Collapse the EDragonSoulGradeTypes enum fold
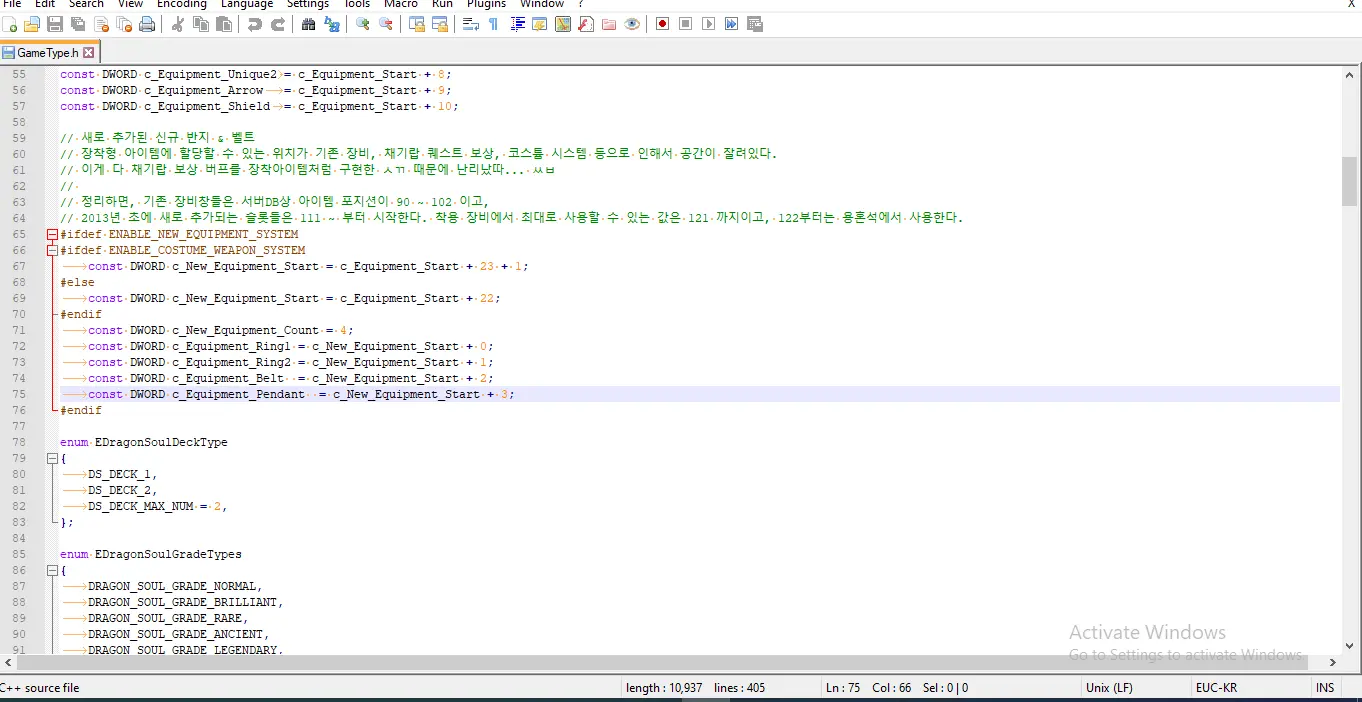 click(x=51, y=570)
